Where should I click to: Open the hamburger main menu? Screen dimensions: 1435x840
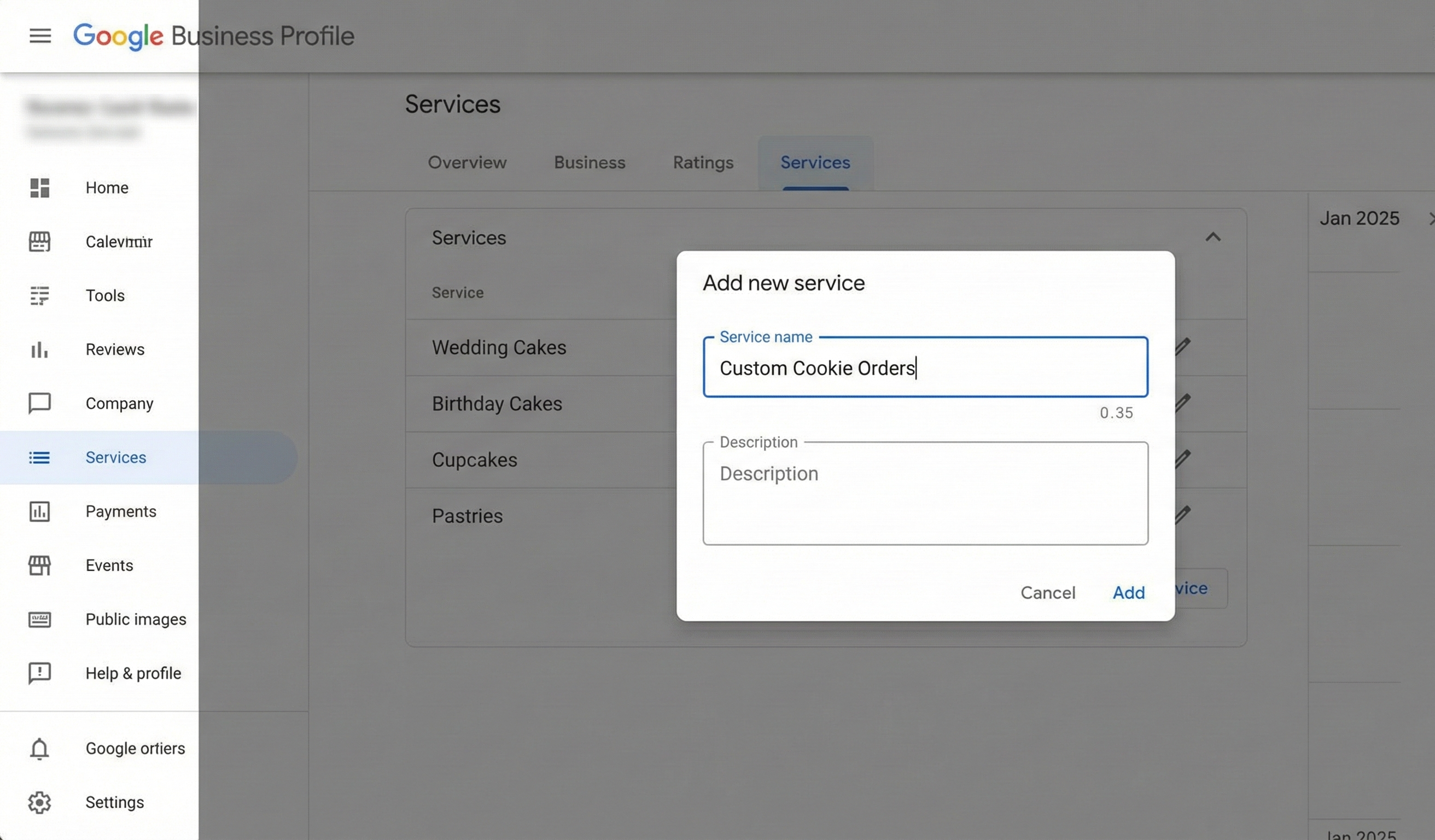[x=40, y=36]
